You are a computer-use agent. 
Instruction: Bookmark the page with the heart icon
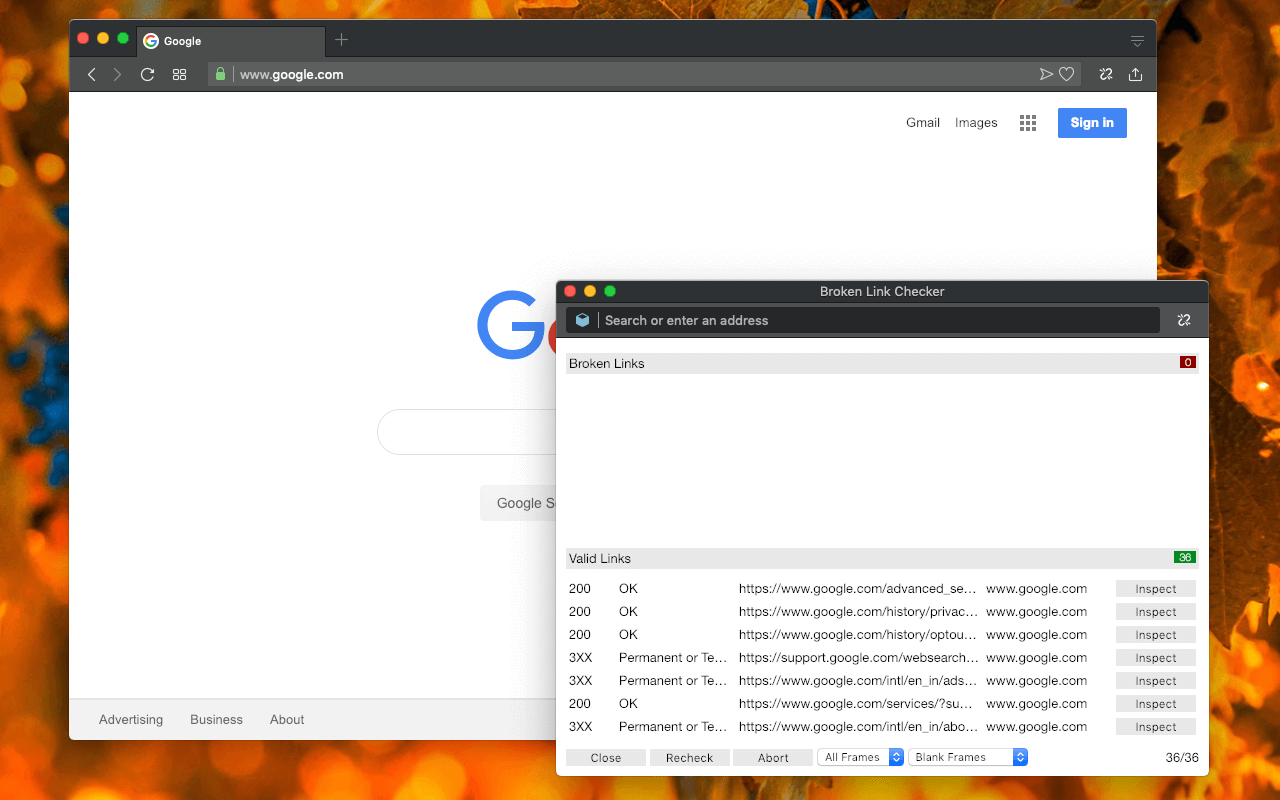point(1067,74)
